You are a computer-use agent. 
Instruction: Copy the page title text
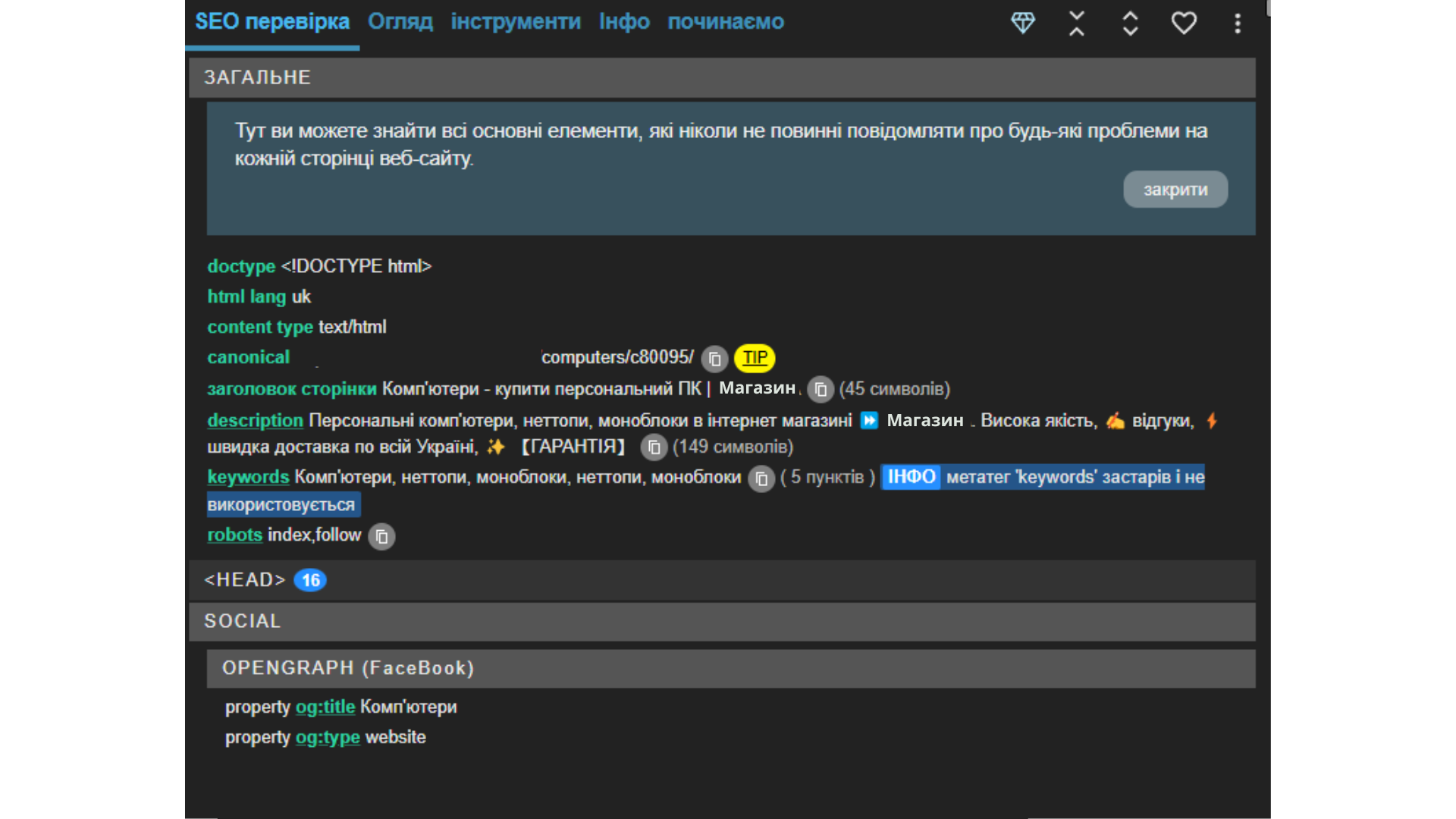pyautogui.click(x=821, y=390)
